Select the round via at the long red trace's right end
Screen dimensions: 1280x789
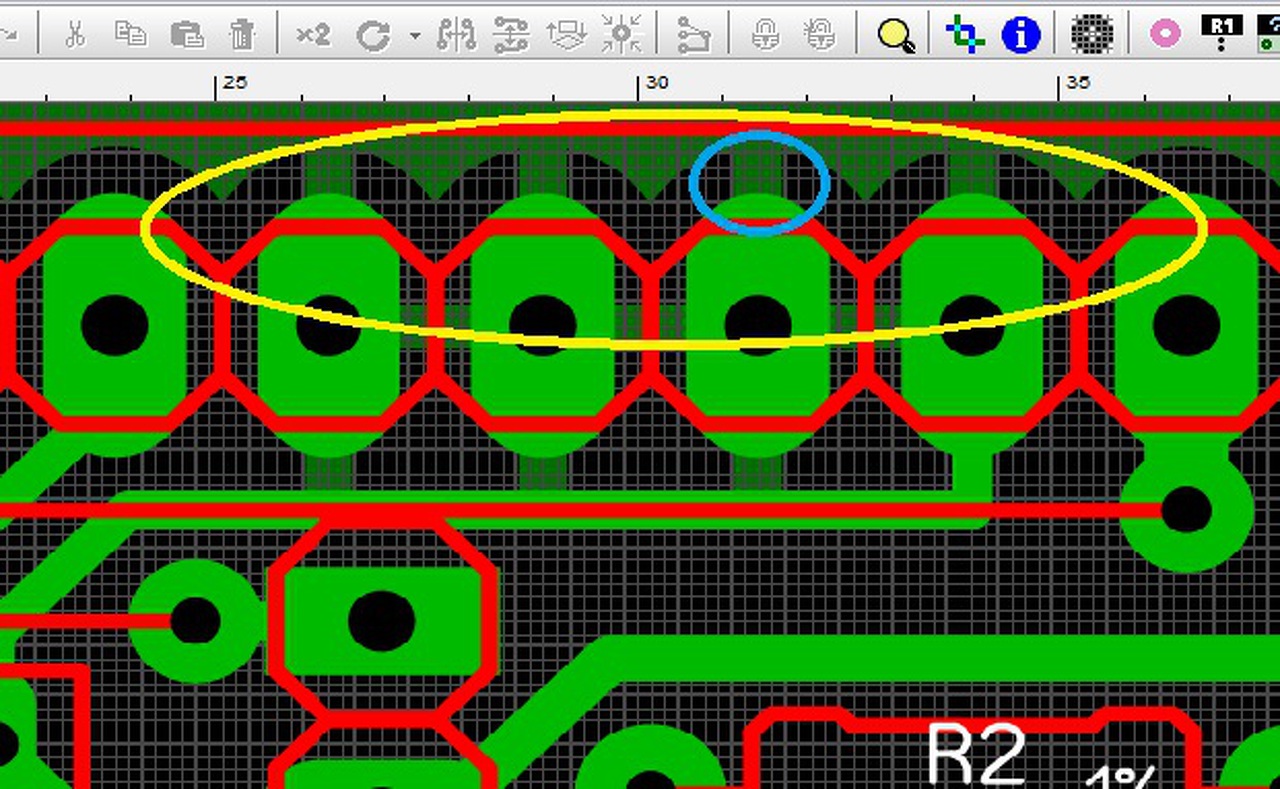click(x=1186, y=509)
